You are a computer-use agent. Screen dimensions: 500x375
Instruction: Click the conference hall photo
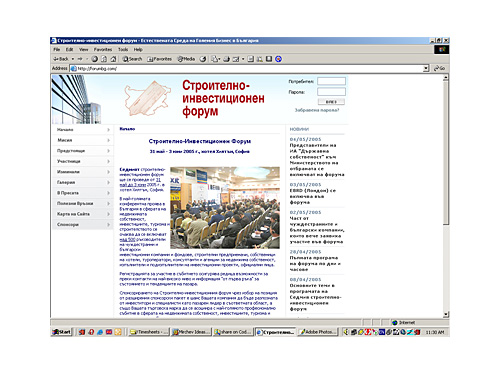pos(225,208)
